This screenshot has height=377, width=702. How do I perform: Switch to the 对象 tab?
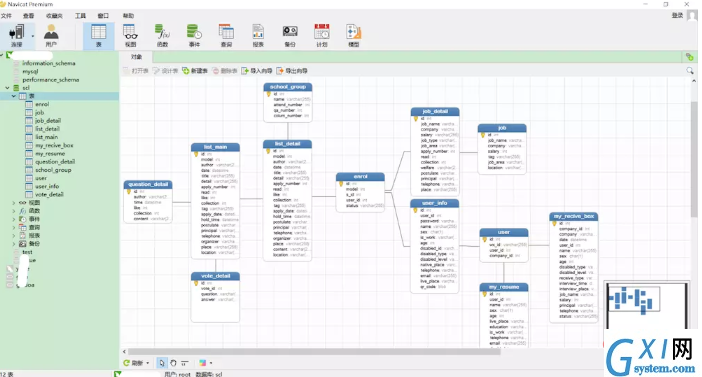tap(136, 57)
